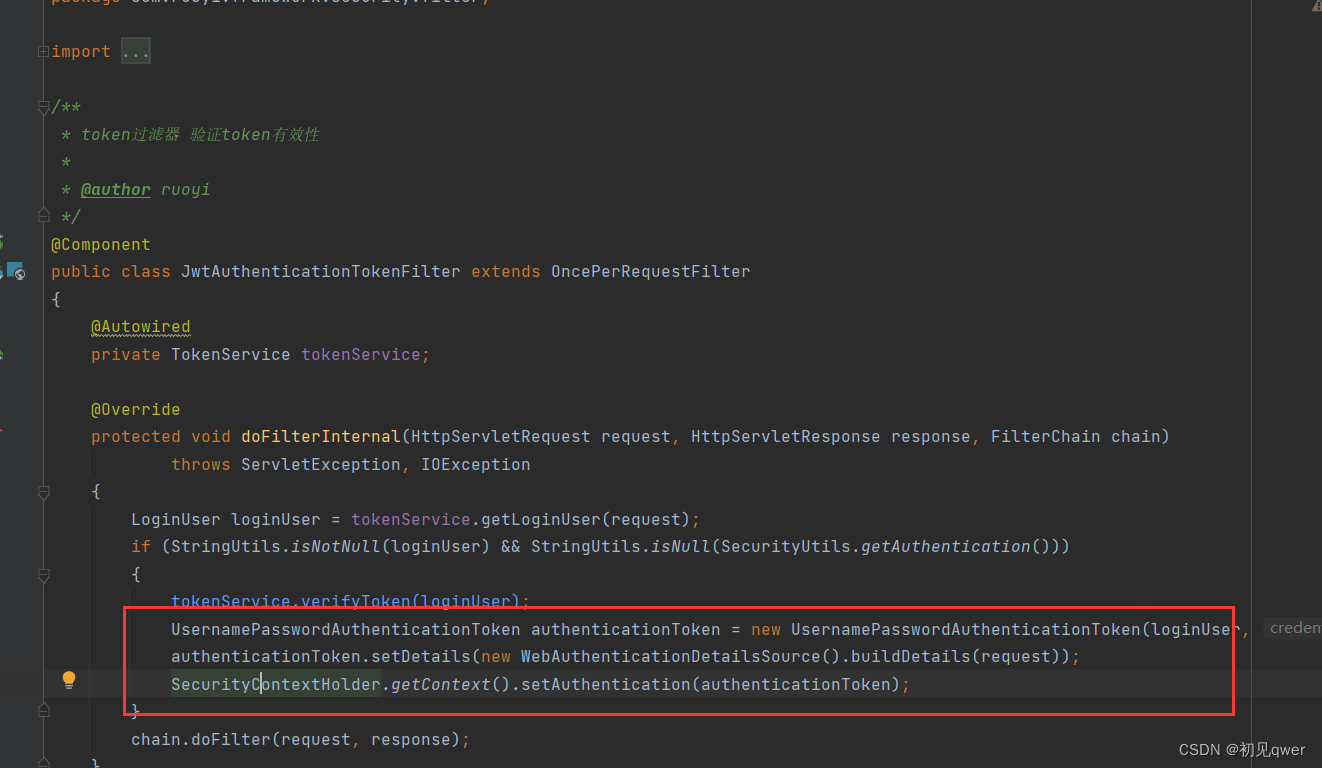The height and width of the screenshot is (768, 1322).
Task: Click the LoginUser type declaration
Action: coord(176,520)
